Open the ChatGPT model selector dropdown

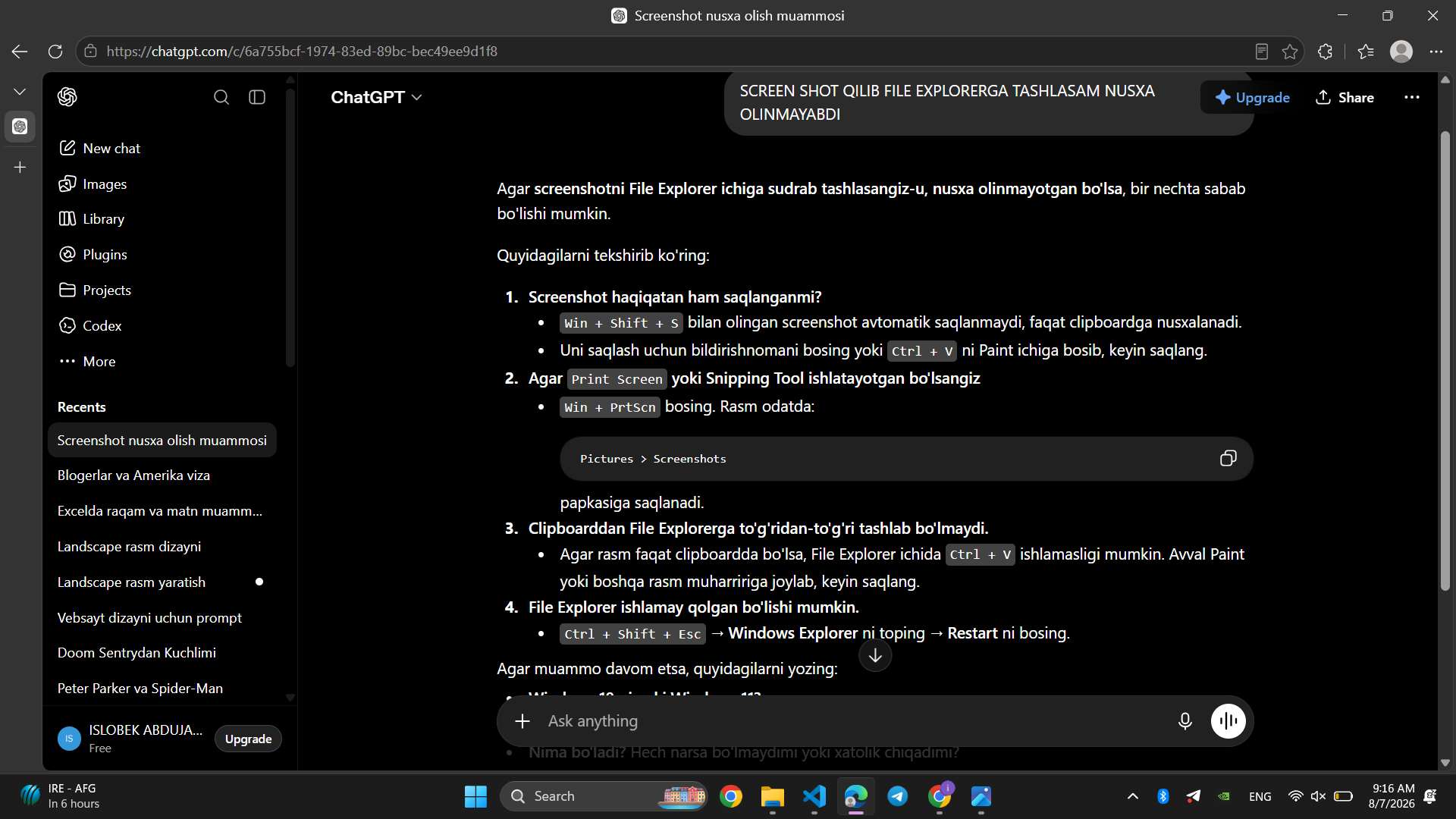pos(376,97)
